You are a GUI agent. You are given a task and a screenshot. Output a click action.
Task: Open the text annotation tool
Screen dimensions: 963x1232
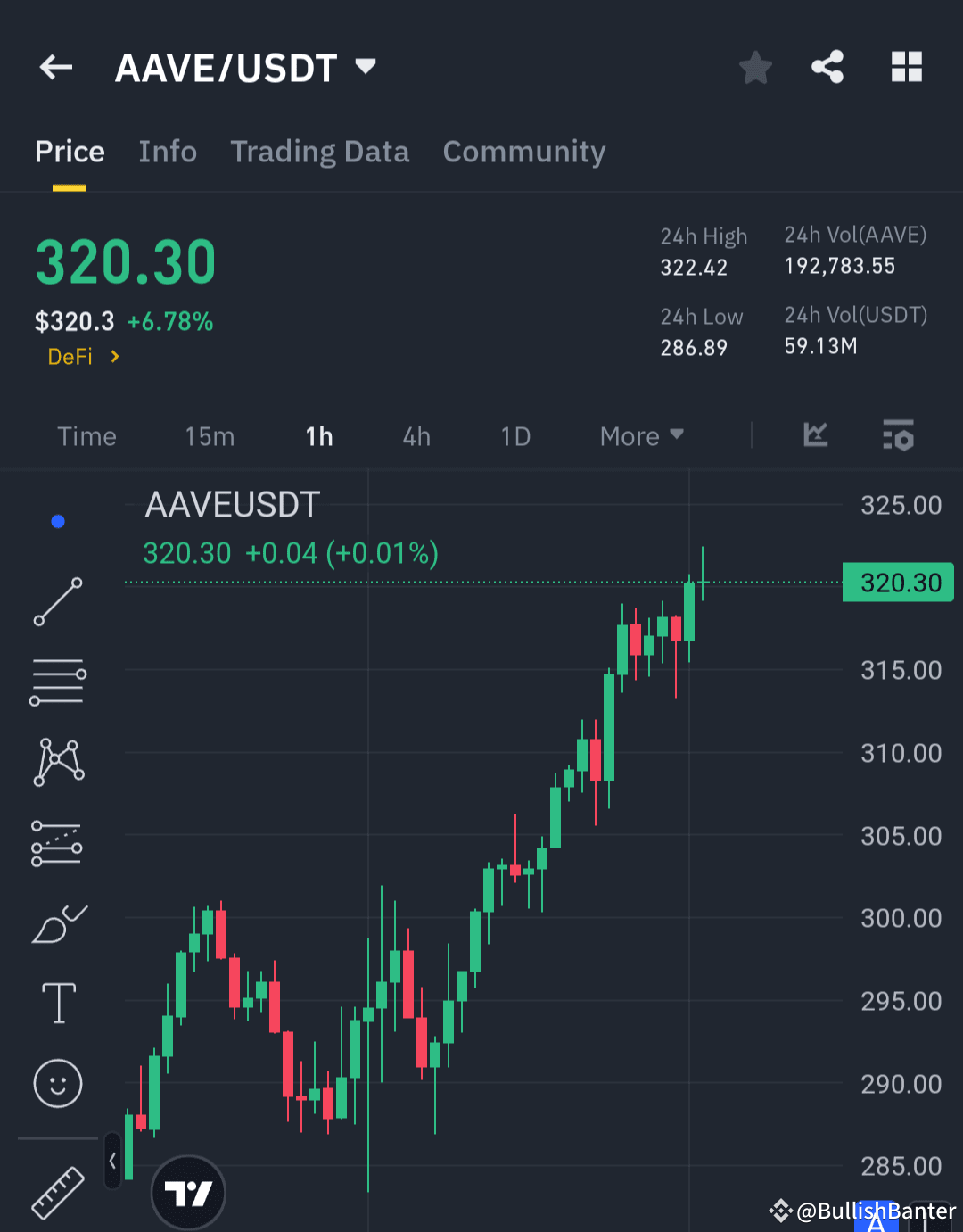click(x=57, y=1002)
